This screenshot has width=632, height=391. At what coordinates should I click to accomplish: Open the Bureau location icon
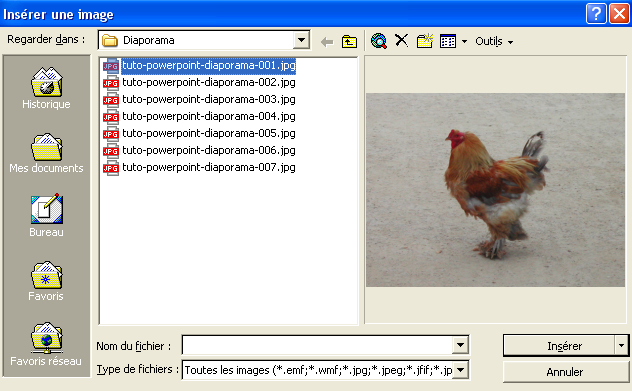point(46,215)
